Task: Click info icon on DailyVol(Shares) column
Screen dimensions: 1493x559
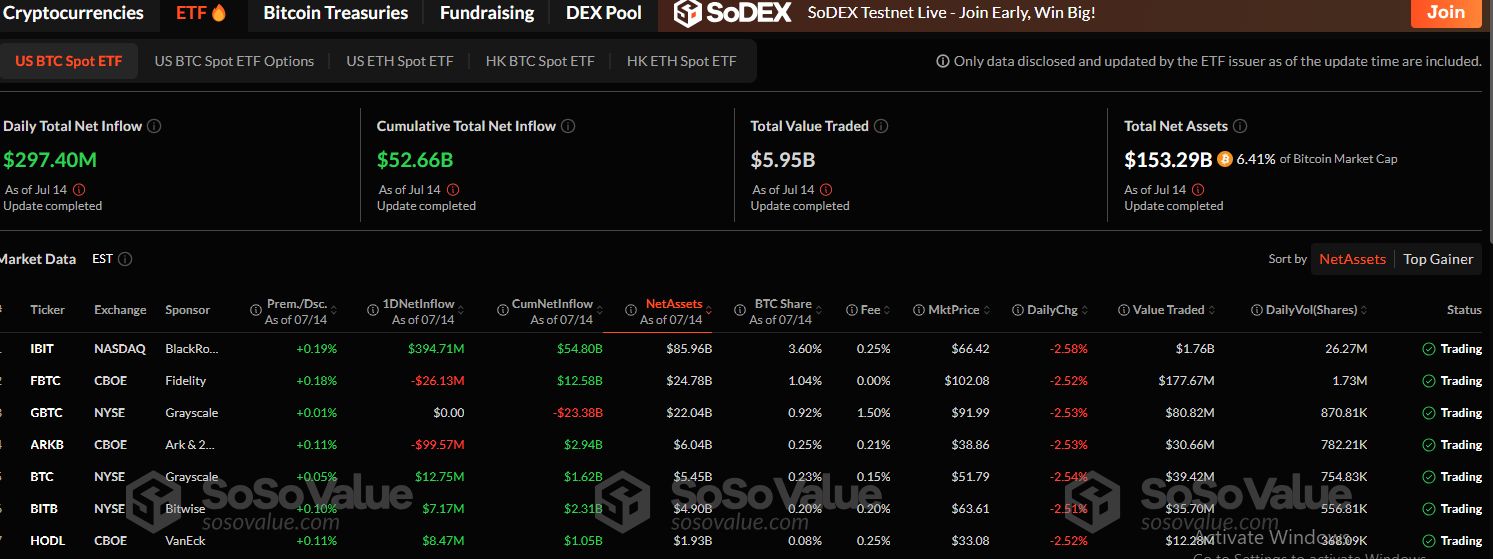Action: tap(1257, 310)
